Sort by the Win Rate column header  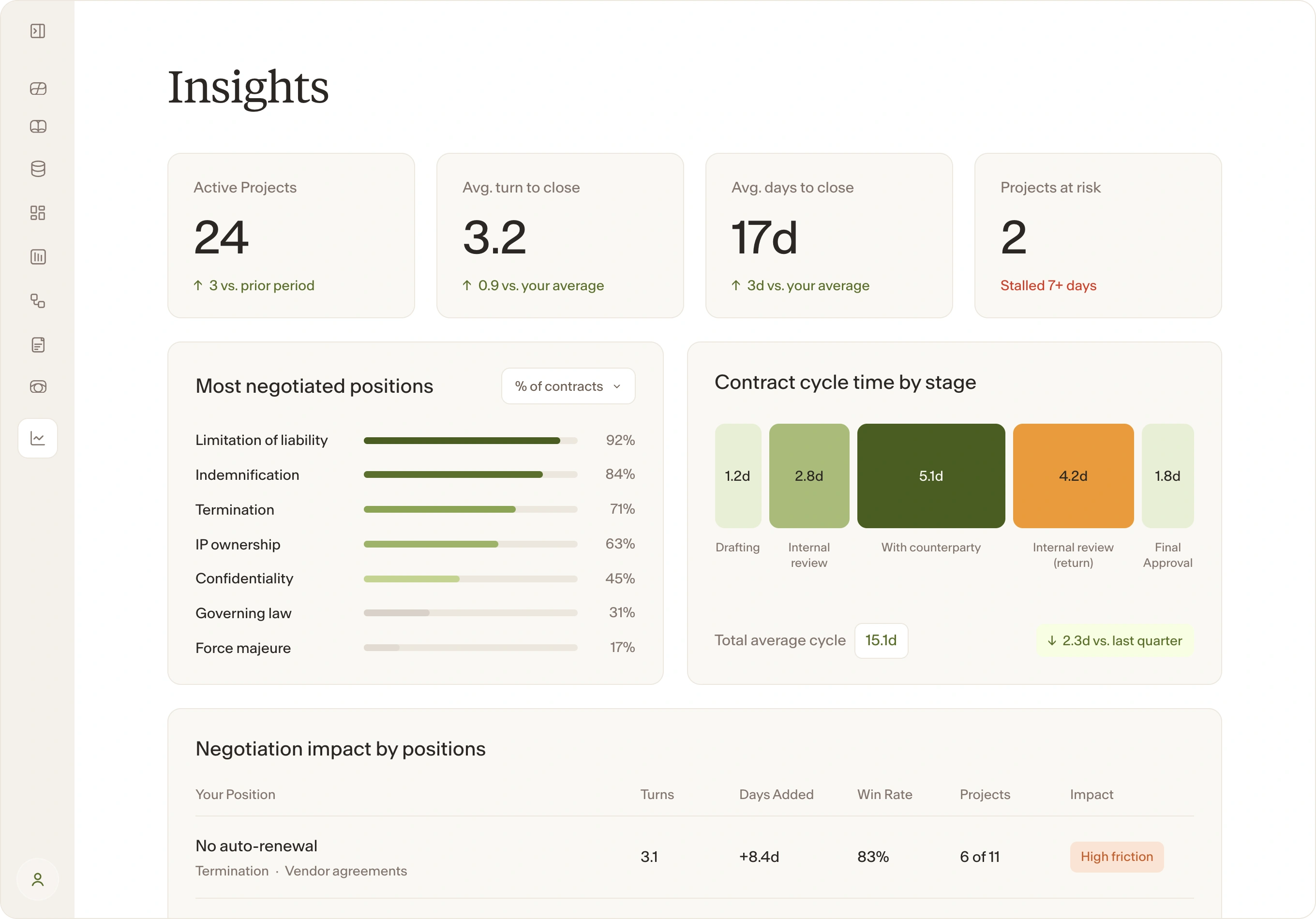pyautogui.click(x=884, y=795)
